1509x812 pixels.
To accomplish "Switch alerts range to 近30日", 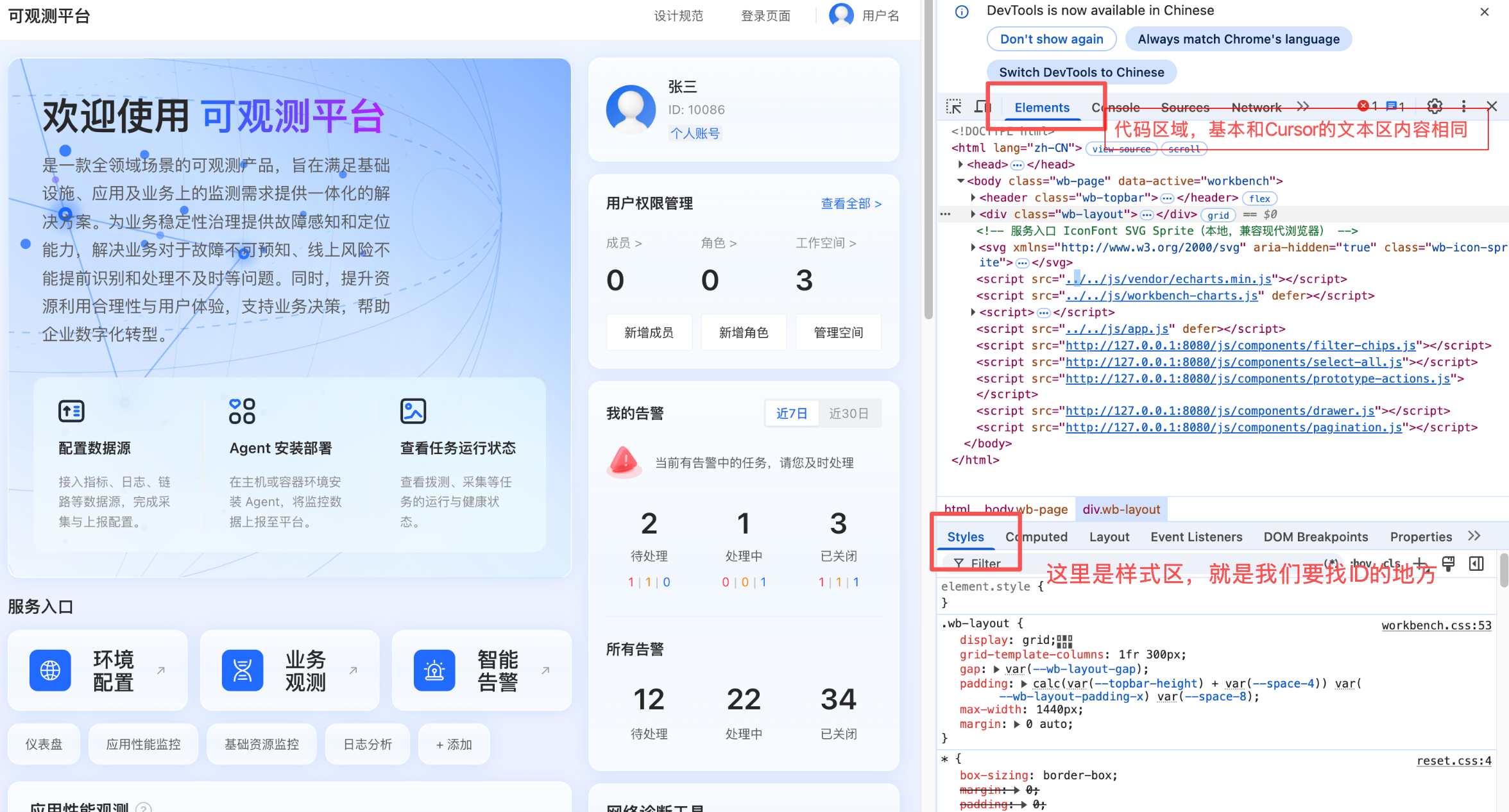I will [x=849, y=414].
